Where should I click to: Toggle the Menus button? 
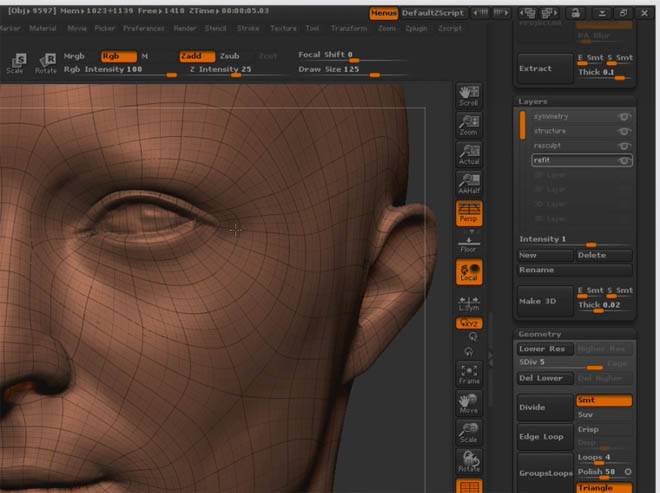[383, 13]
